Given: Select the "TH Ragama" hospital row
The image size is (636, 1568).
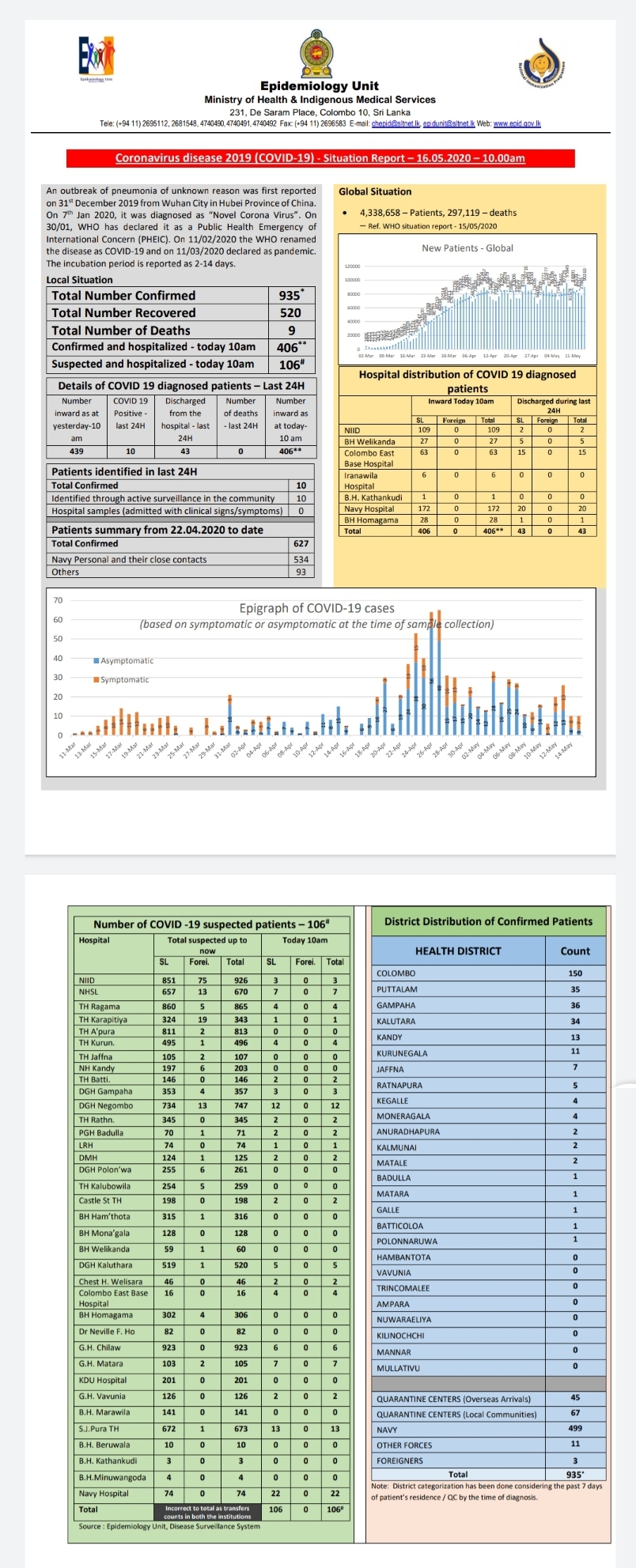Looking at the screenshot, I should tap(211, 1007).
